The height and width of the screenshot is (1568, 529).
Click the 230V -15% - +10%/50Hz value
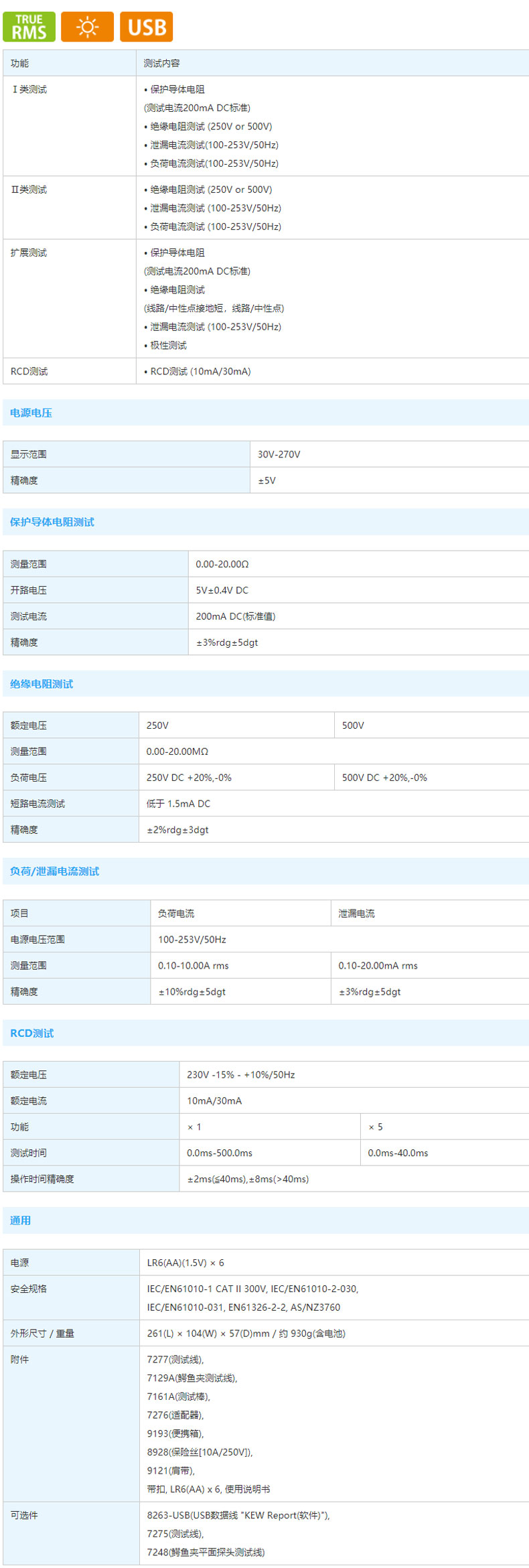240,1074
